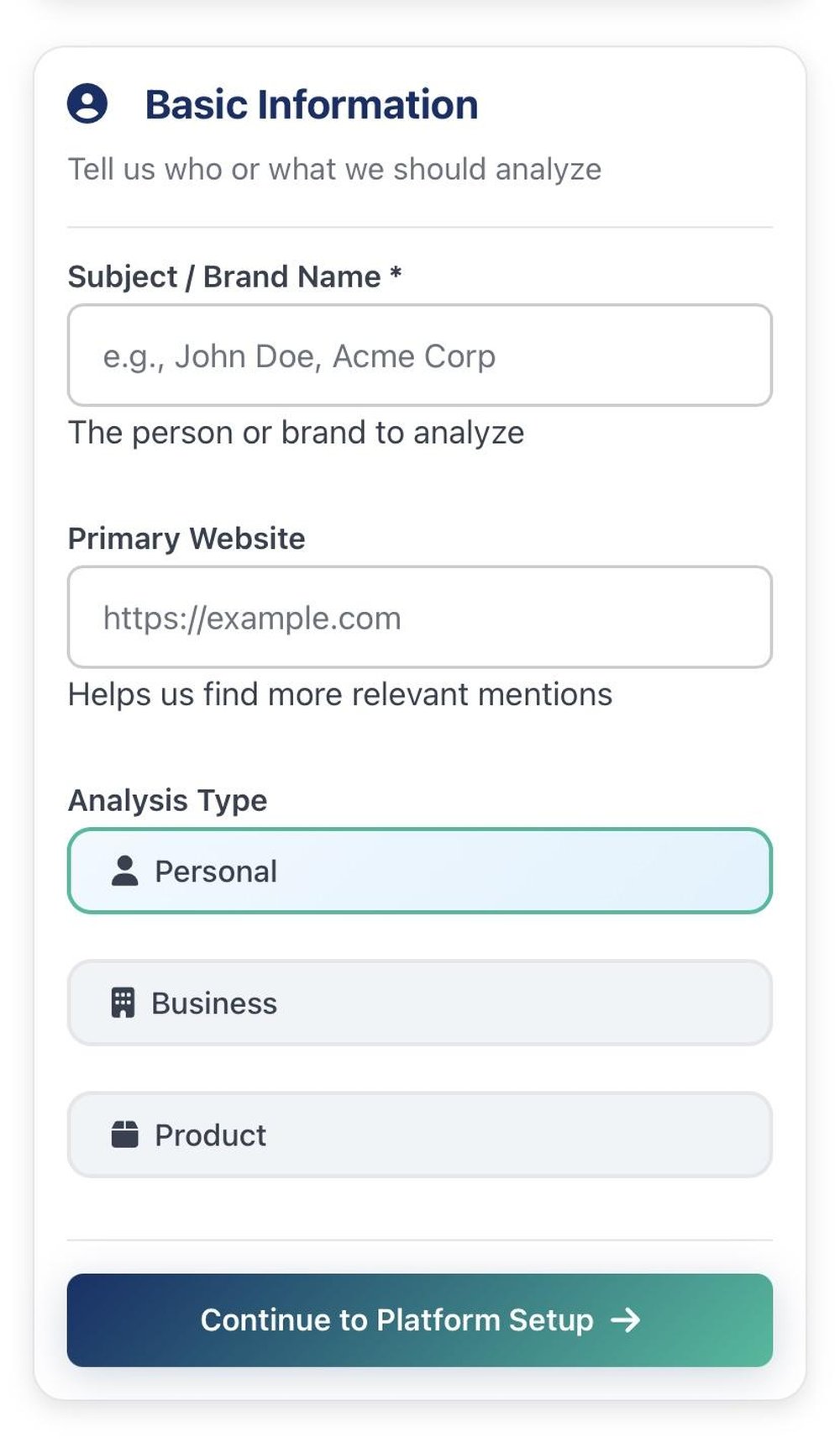This screenshot has height=1443, width=840.
Task: Click the text Helps us find more relevant mentions
Action: coord(339,694)
